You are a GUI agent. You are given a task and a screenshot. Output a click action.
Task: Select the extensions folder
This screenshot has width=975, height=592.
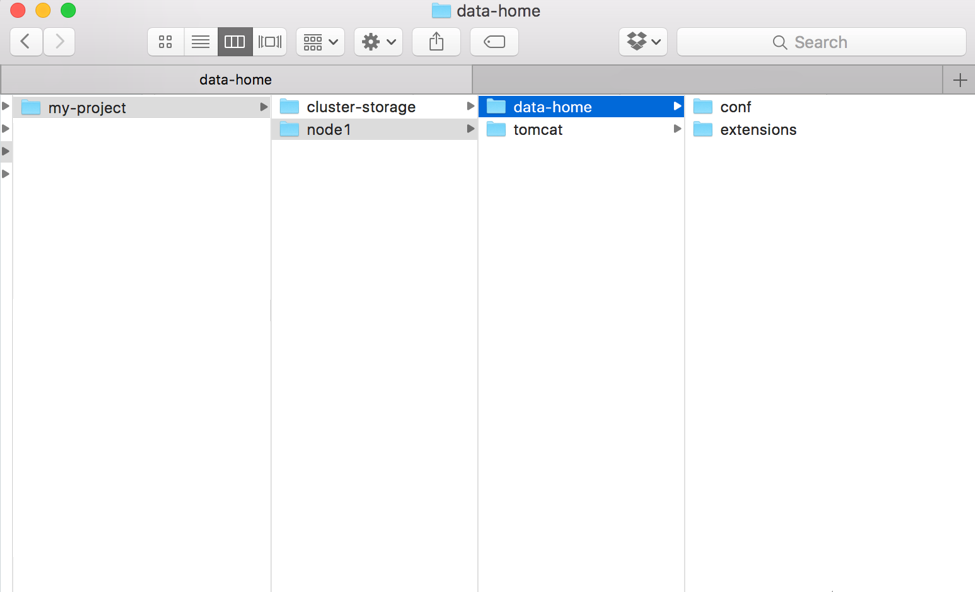(757, 129)
